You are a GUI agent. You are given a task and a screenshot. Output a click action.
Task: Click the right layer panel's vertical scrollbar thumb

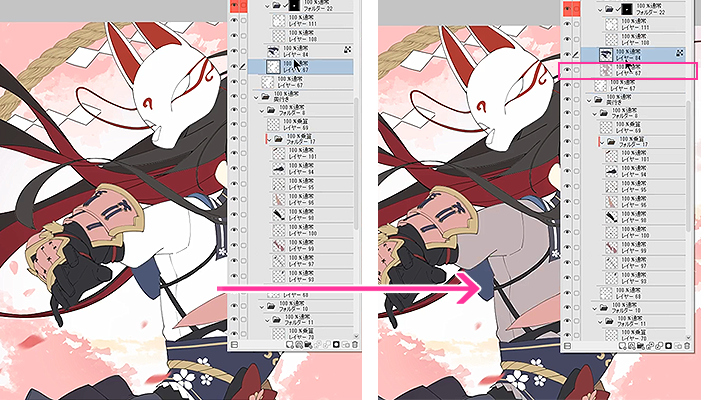pyautogui.click(x=689, y=166)
